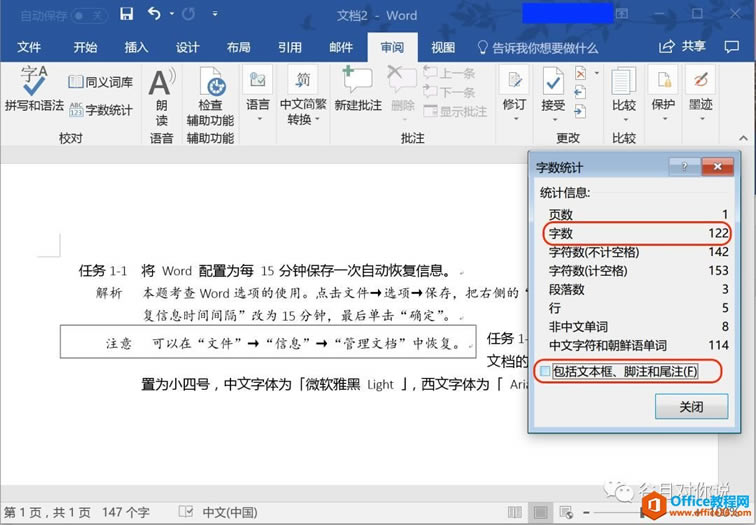This screenshot has width=756, height=525.
Task: Open the customize quick access toolbar dropdown
Action: tap(215, 14)
